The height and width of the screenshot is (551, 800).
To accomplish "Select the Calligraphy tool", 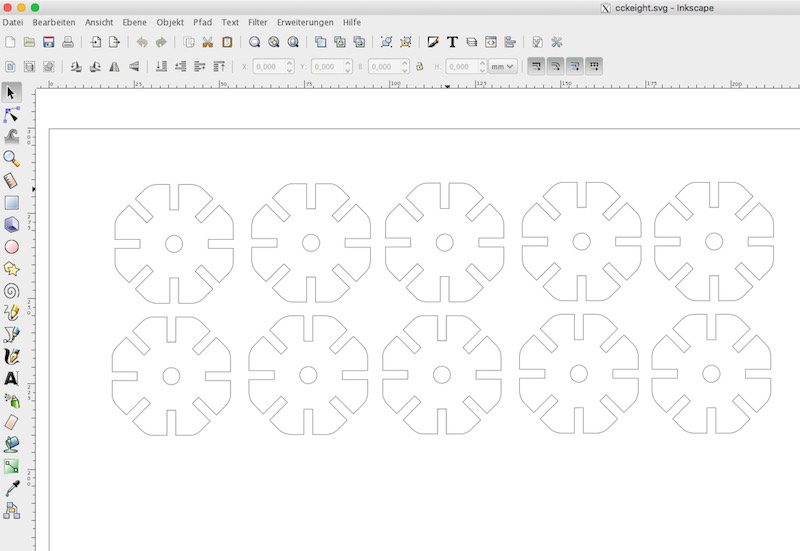I will [x=11, y=356].
